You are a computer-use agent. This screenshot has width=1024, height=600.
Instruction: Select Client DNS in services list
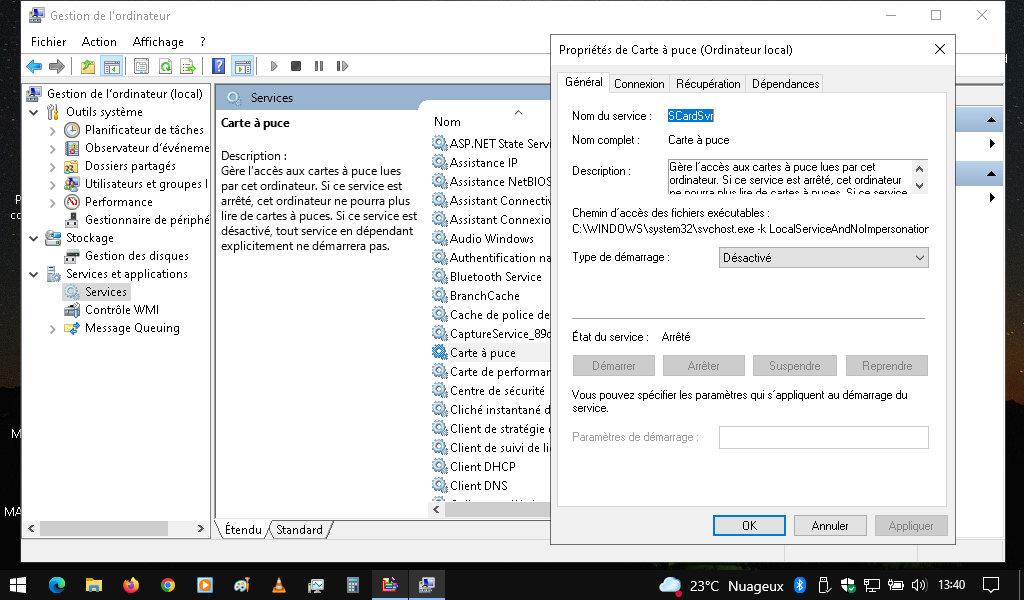[478, 486]
